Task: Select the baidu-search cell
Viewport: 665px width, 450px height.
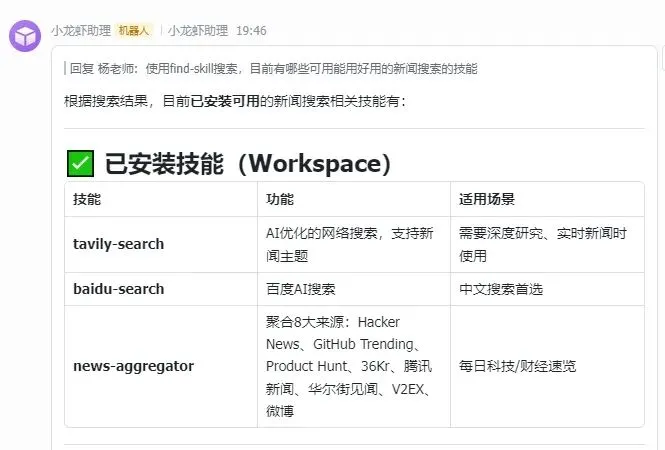Action: [x=161, y=289]
